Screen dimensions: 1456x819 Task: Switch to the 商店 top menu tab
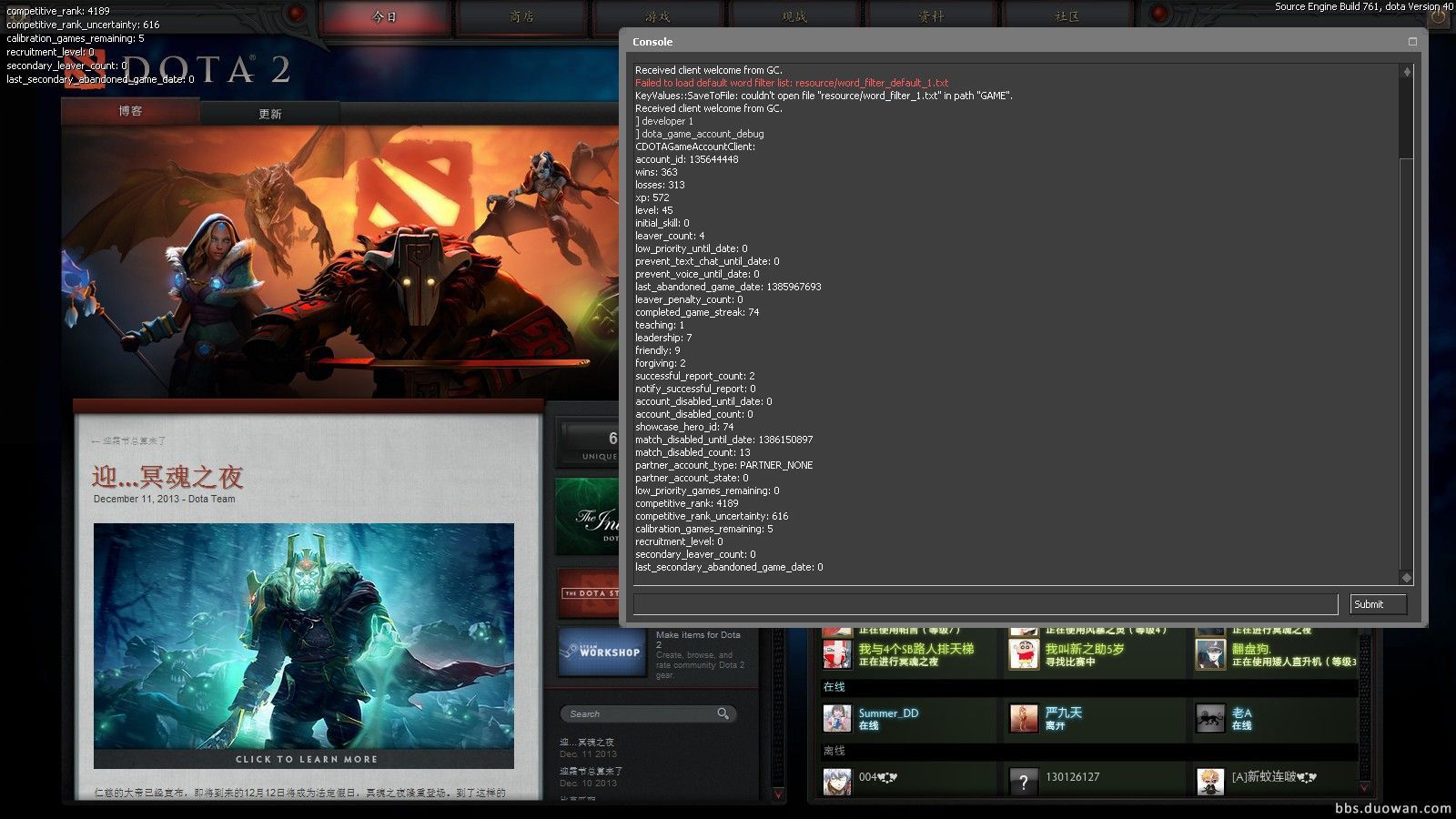click(521, 17)
